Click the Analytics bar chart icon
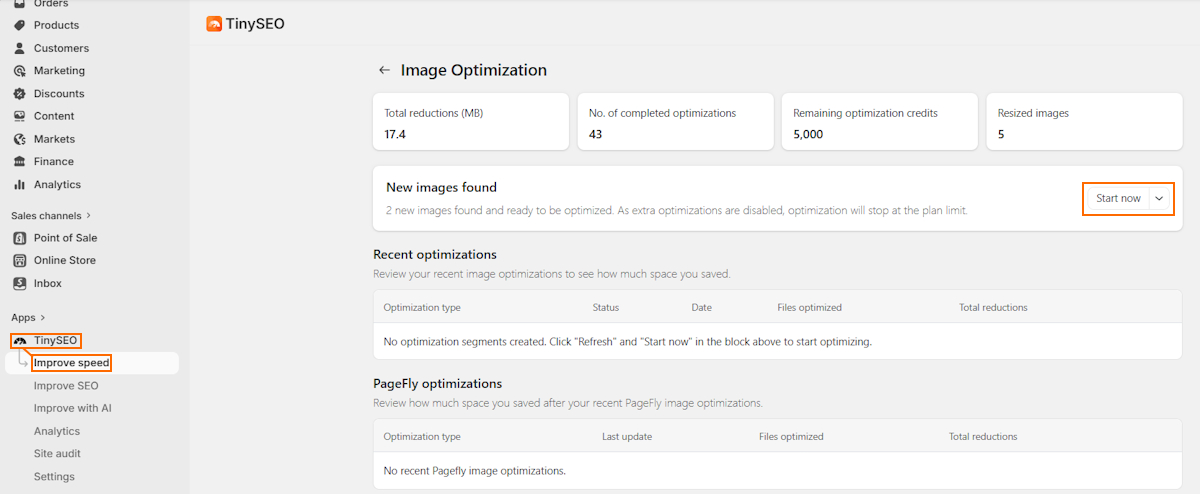 point(20,185)
